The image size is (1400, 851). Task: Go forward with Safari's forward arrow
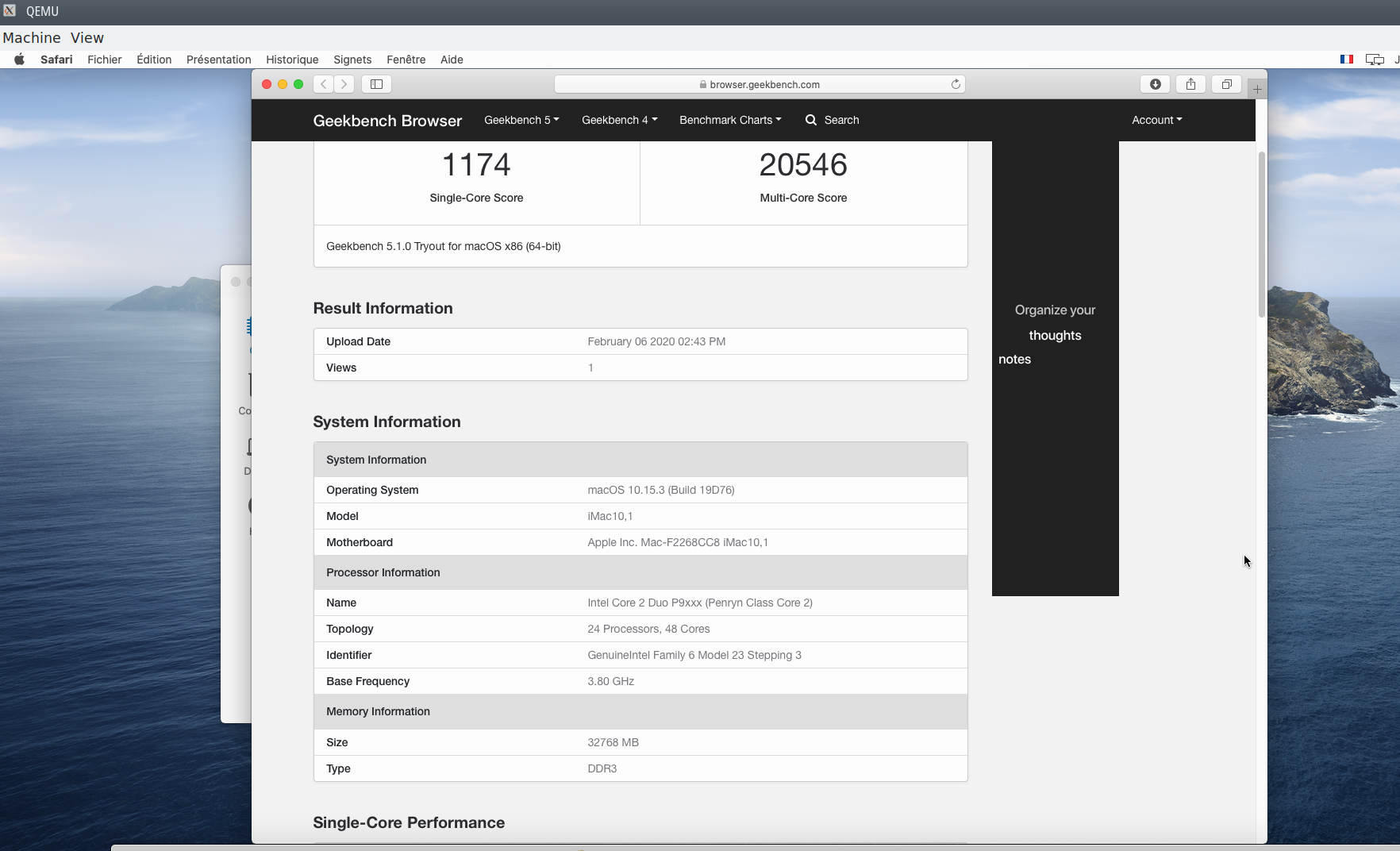tap(344, 84)
